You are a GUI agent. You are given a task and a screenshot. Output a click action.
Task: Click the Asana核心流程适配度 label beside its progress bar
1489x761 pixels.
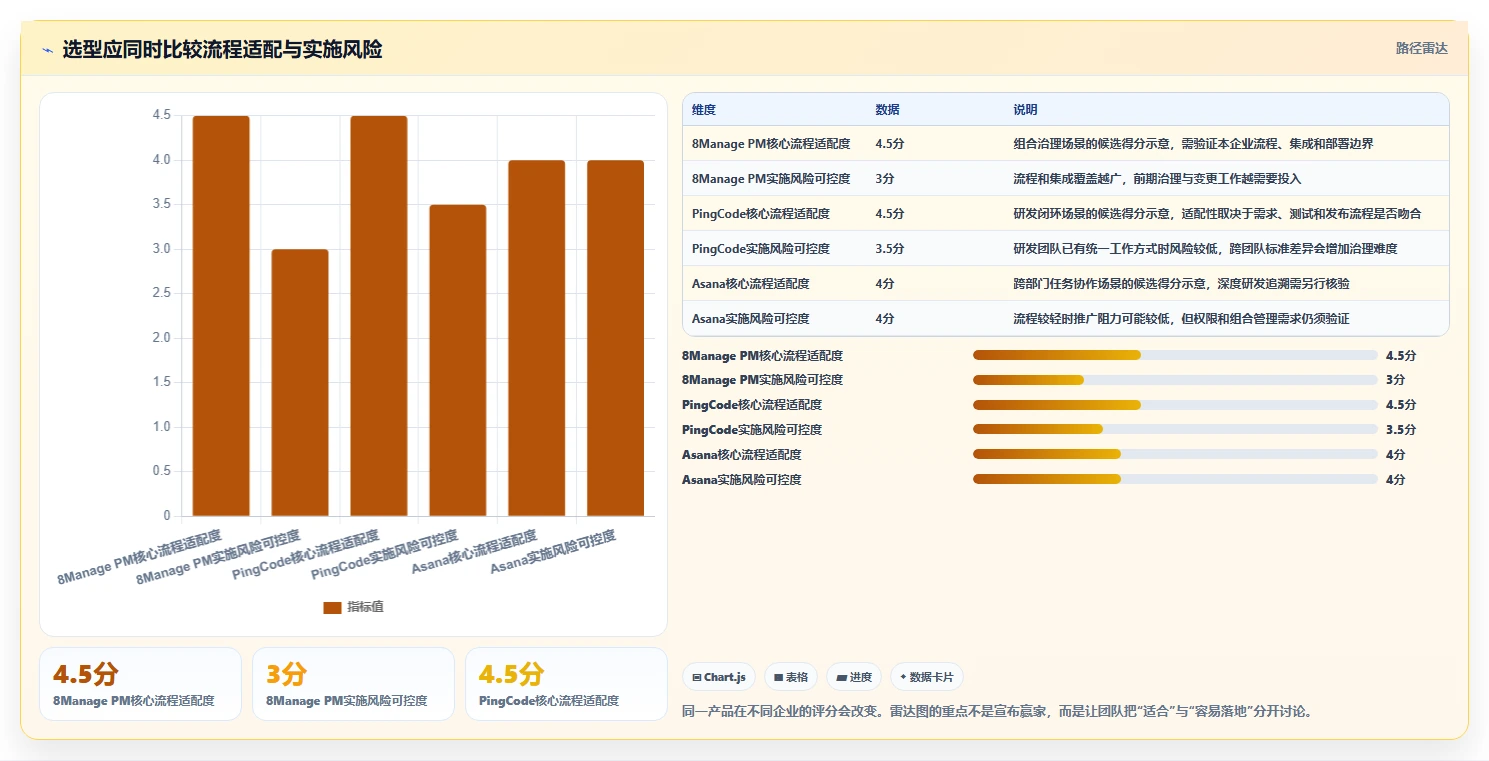pyautogui.click(x=742, y=455)
